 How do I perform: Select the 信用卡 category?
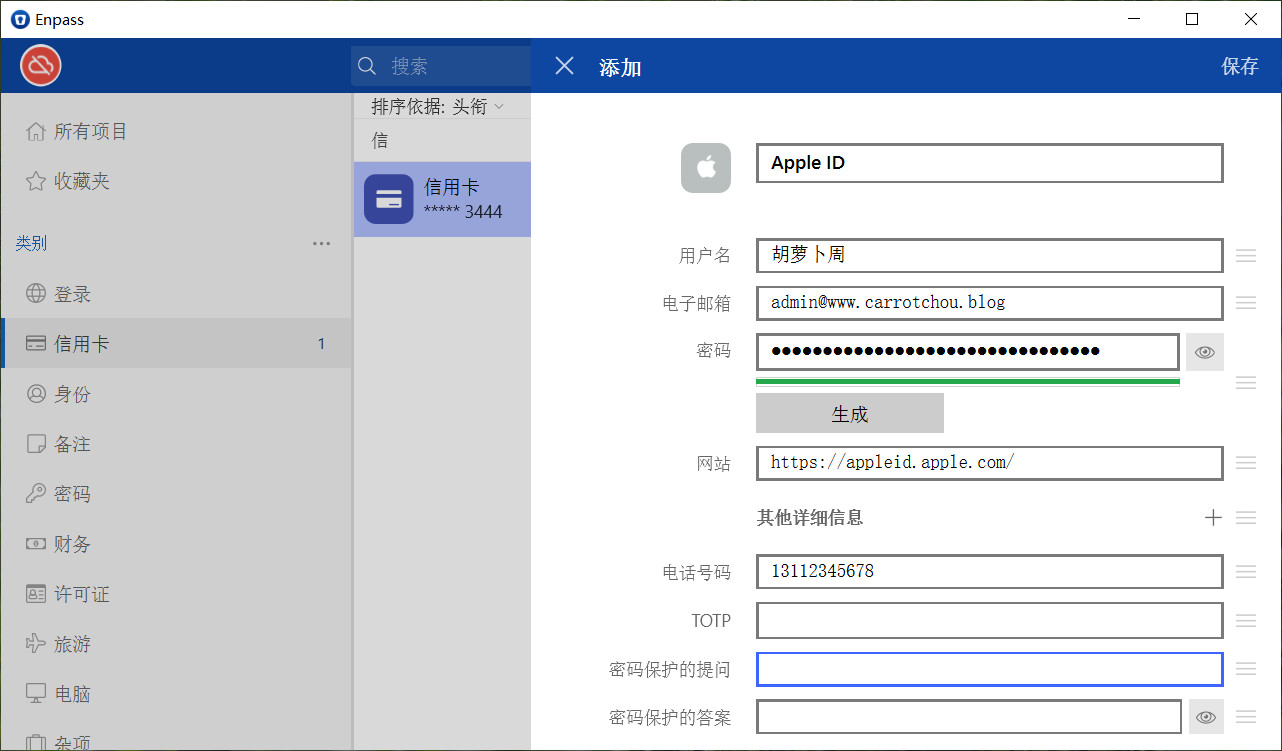(x=176, y=344)
